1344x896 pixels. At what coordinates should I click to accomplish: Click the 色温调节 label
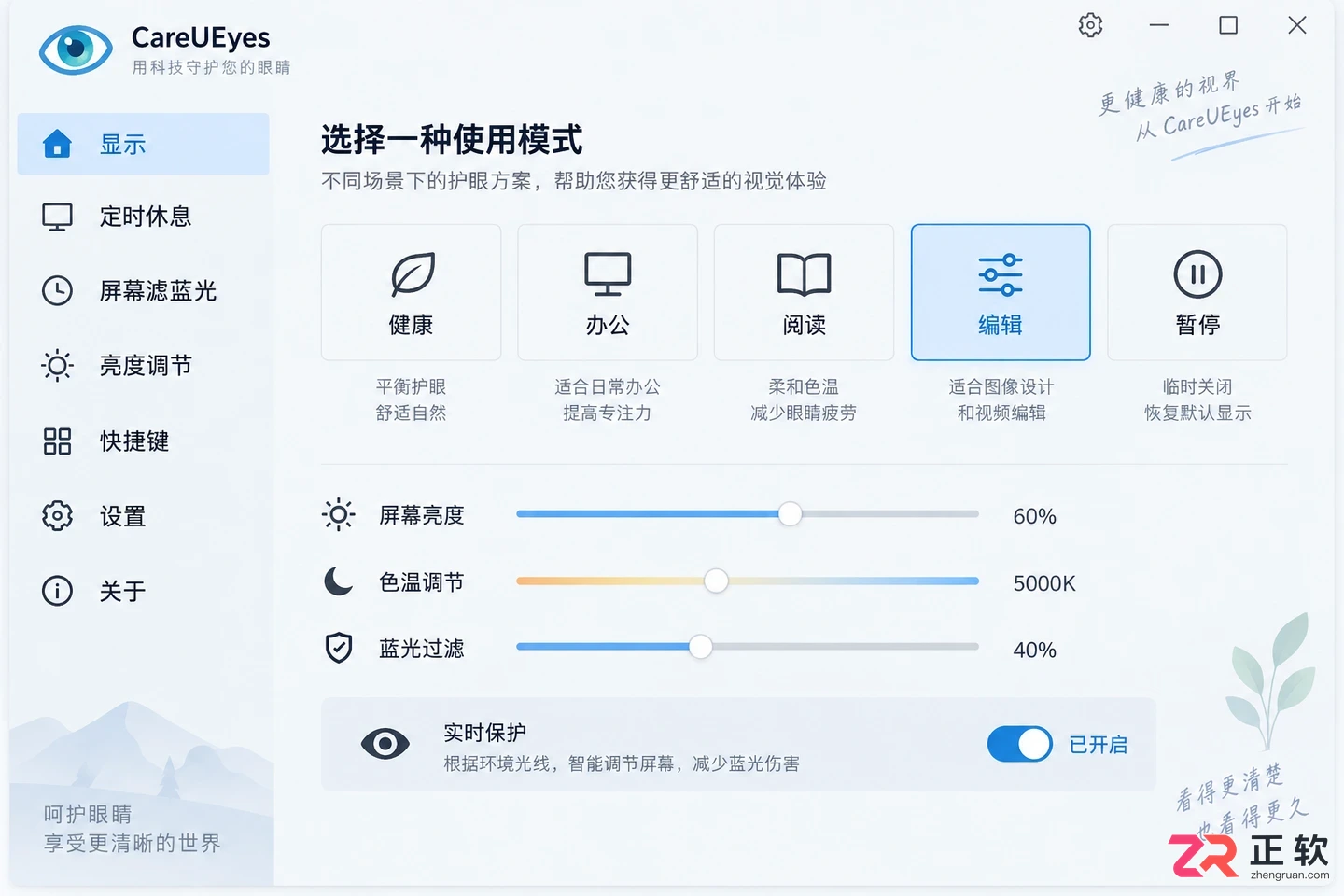pyautogui.click(x=422, y=582)
